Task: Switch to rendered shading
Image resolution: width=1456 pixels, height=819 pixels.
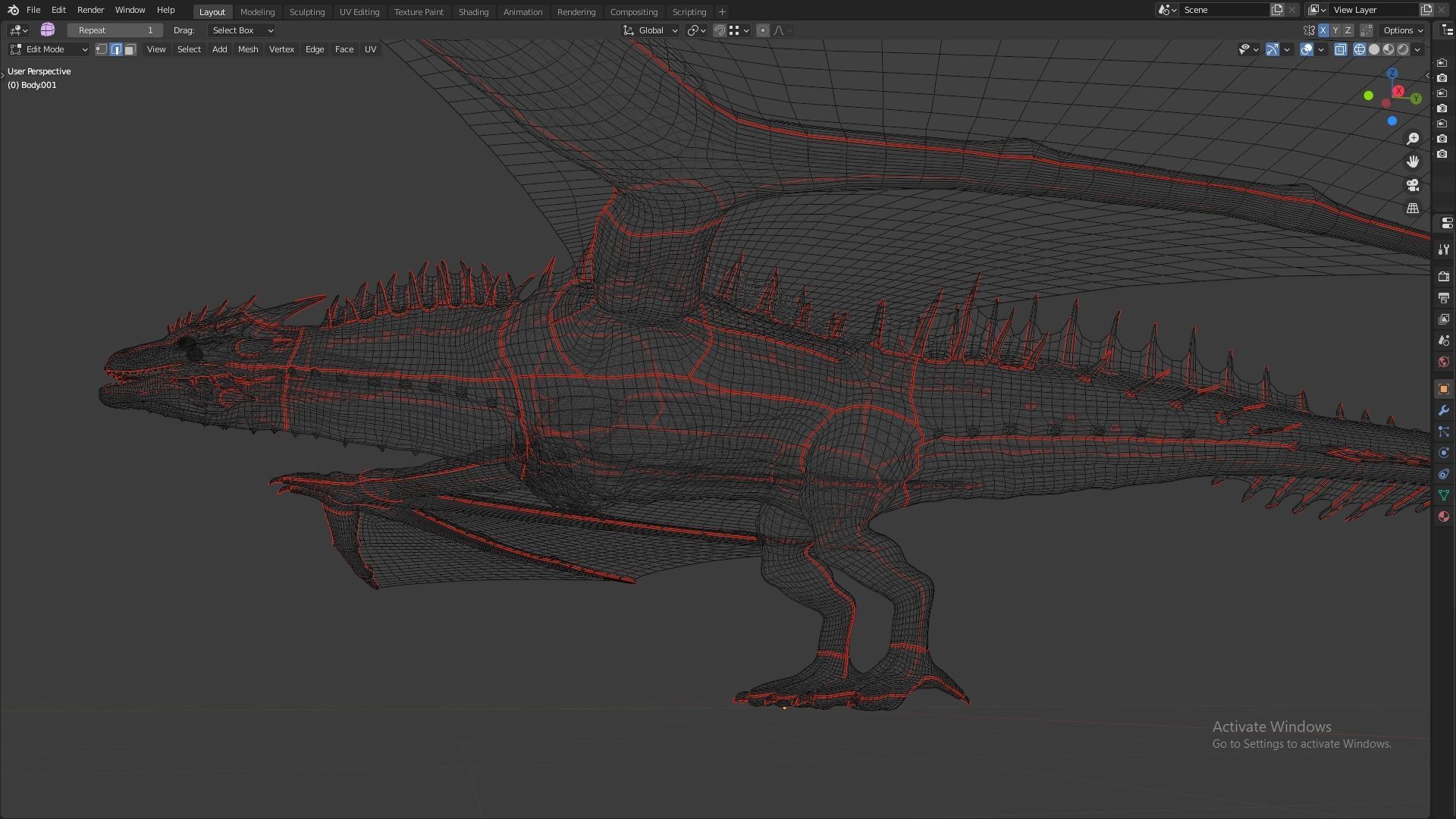Action: (1403, 49)
